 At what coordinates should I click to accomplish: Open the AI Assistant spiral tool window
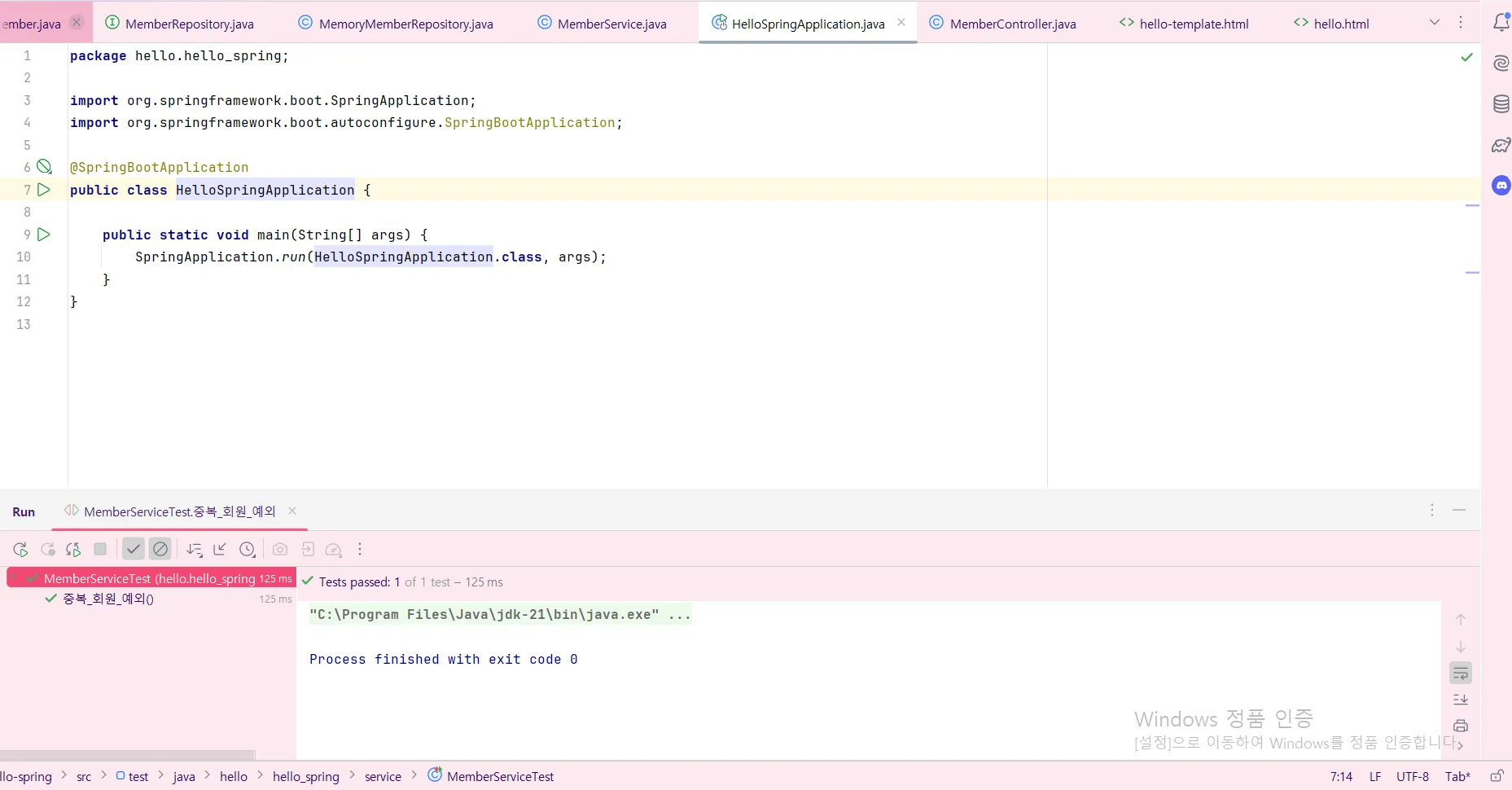click(1501, 64)
